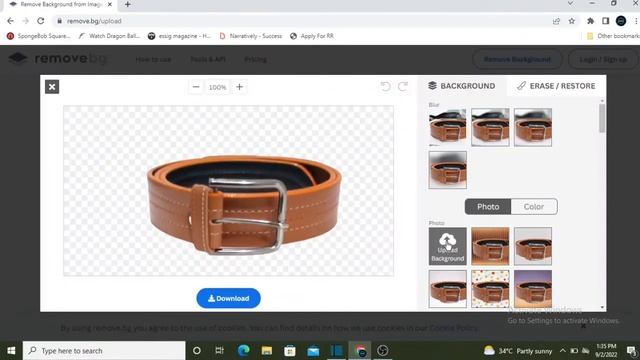Viewport: 640px width, 360px height.
Task: Open the tab search dropdown chevron
Action: pos(570,3)
